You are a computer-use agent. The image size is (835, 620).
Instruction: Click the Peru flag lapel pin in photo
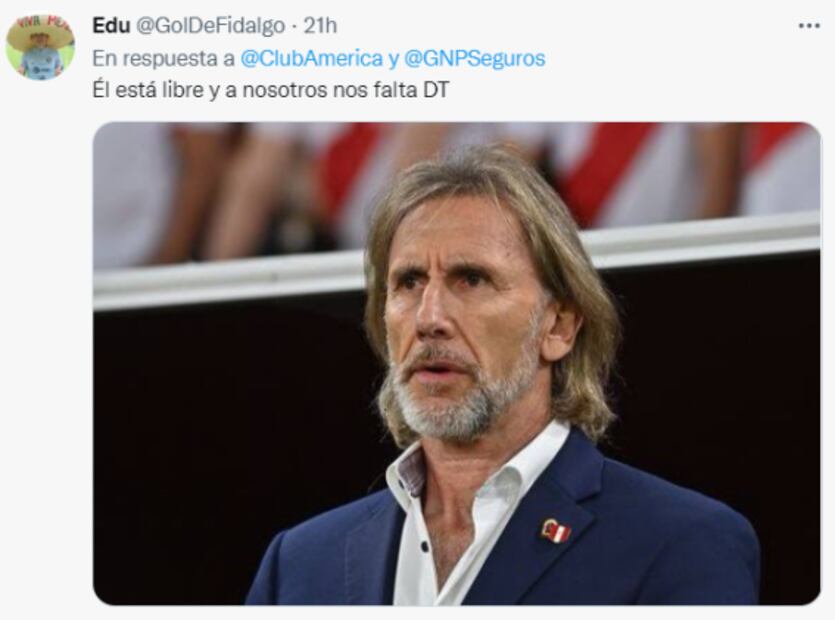pyautogui.click(x=555, y=530)
